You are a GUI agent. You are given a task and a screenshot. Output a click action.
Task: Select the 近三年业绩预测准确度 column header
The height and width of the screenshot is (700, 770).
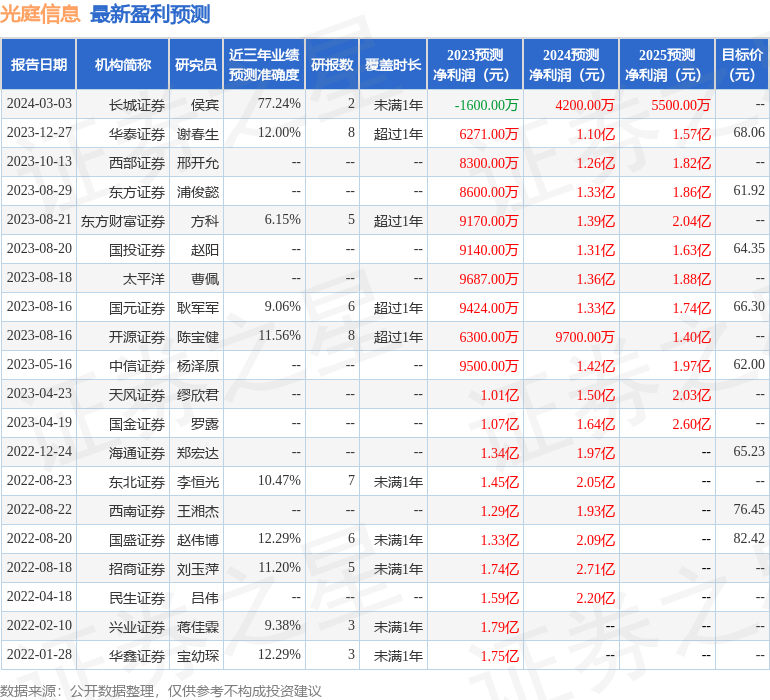pos(264,65)
